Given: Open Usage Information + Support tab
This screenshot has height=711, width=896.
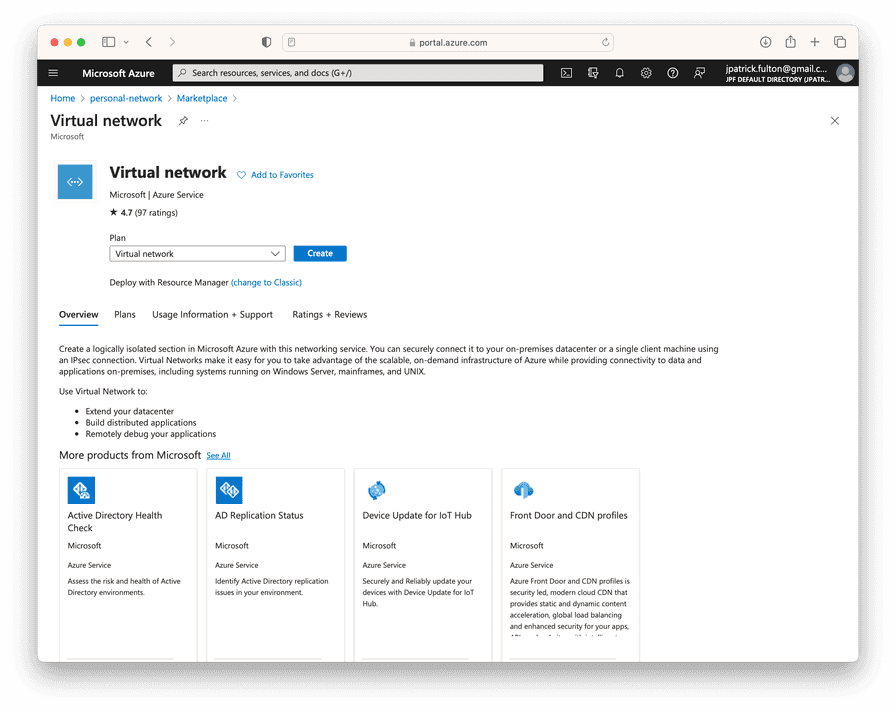Looking at the screenshot, I should point(212,315).
